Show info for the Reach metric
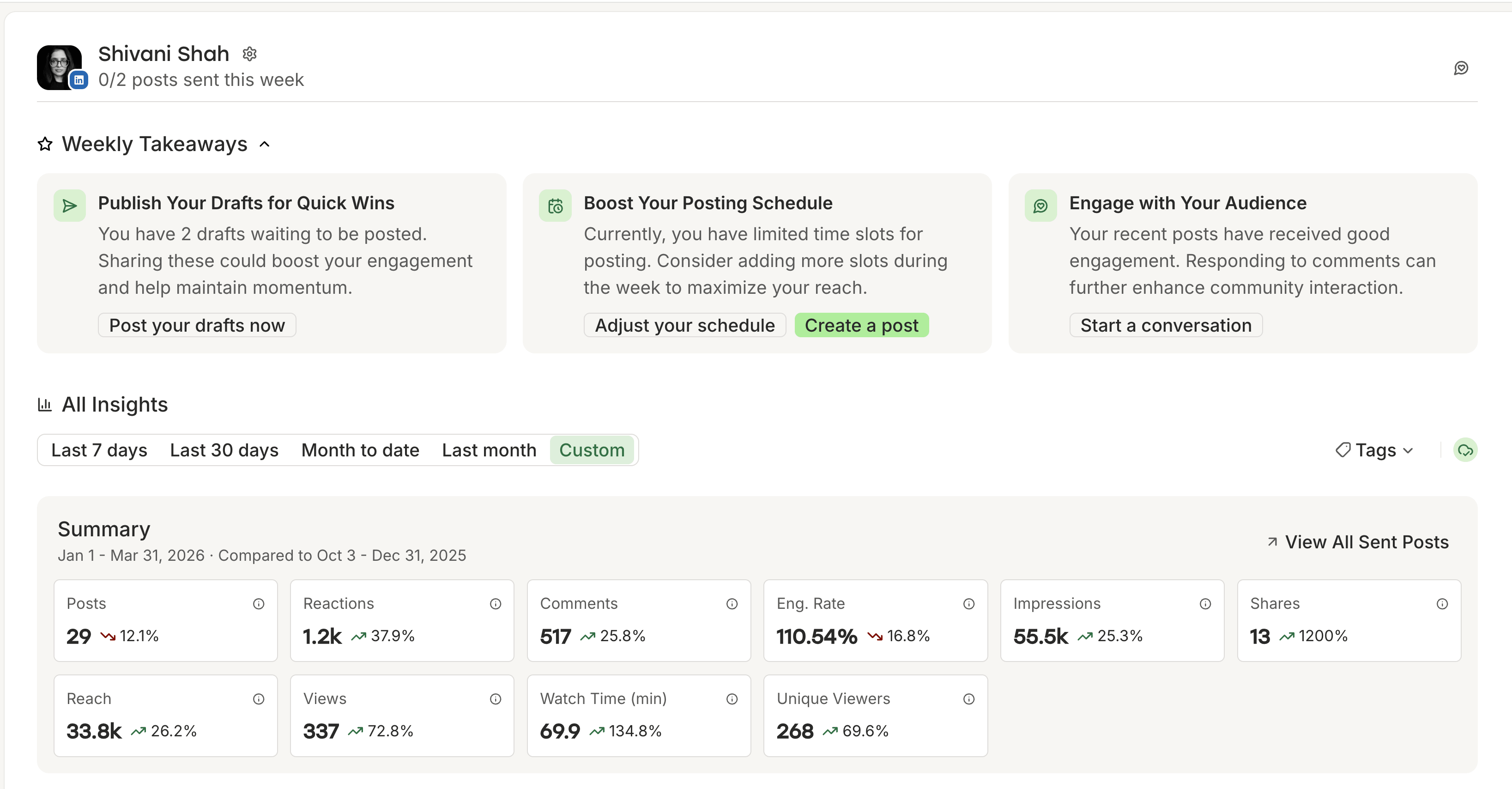The height and width of the screenshot is (789, 1512). pyautogui.click(x=258, y=699)
